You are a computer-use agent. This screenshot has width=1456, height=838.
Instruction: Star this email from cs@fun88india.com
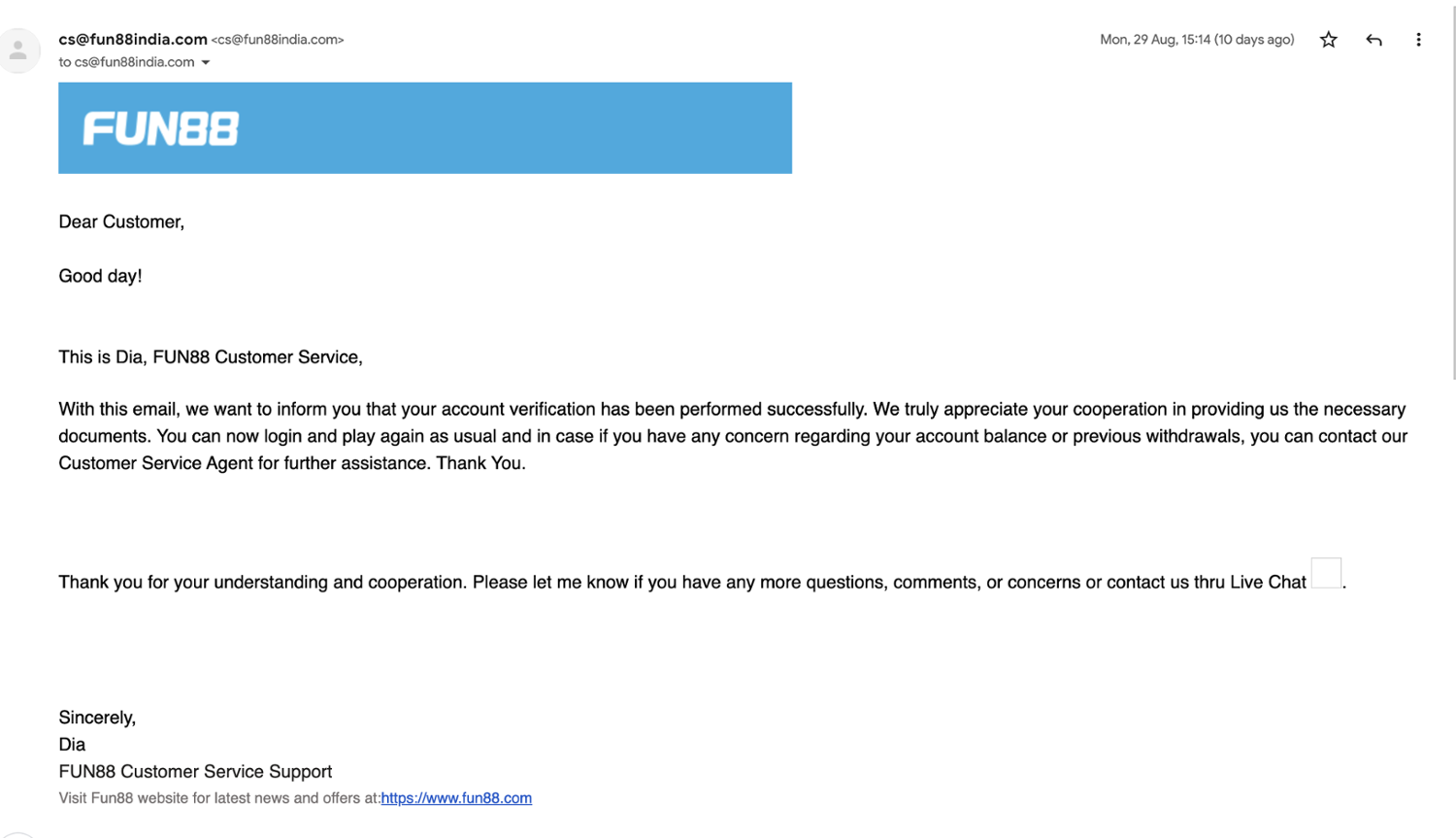[1328, 40]
